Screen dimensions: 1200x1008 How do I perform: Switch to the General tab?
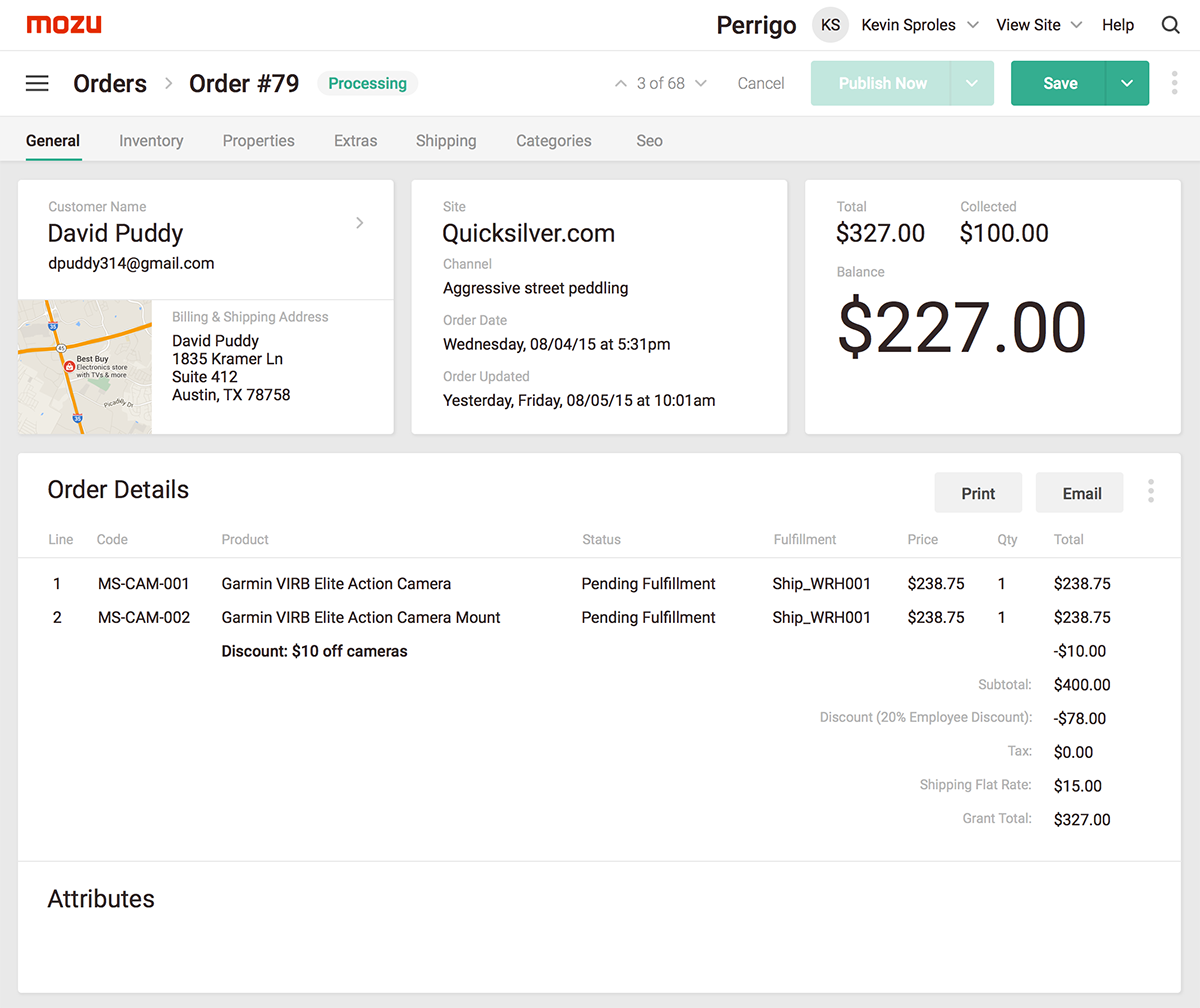click(53, 141)
